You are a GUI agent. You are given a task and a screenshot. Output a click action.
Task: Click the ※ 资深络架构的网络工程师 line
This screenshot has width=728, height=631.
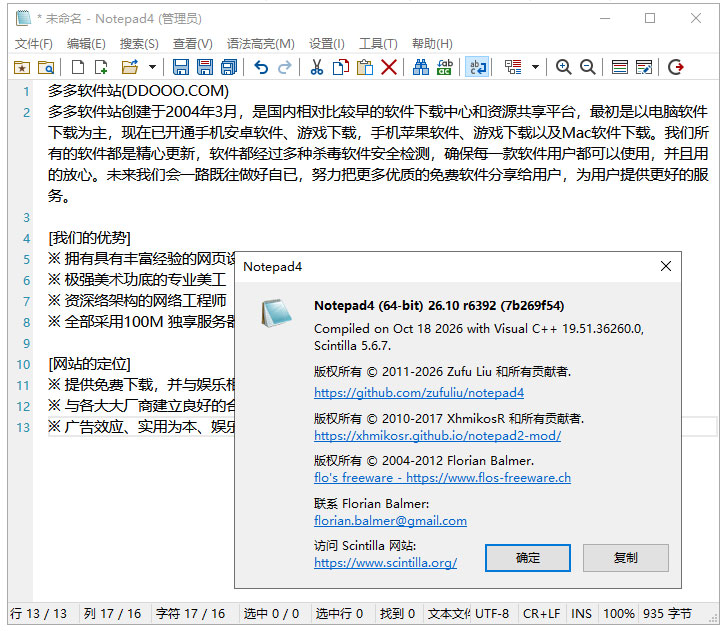137,301
